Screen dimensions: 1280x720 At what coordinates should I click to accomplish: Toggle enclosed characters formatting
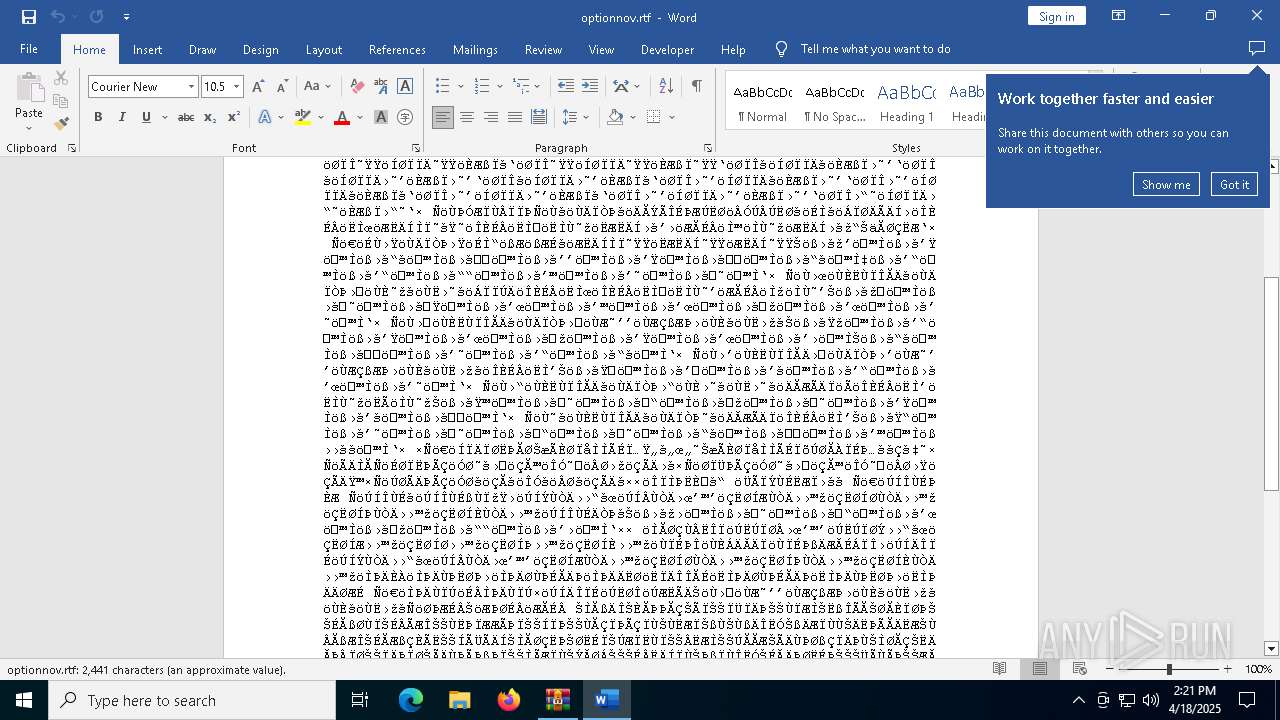click(x=405, y=117)
